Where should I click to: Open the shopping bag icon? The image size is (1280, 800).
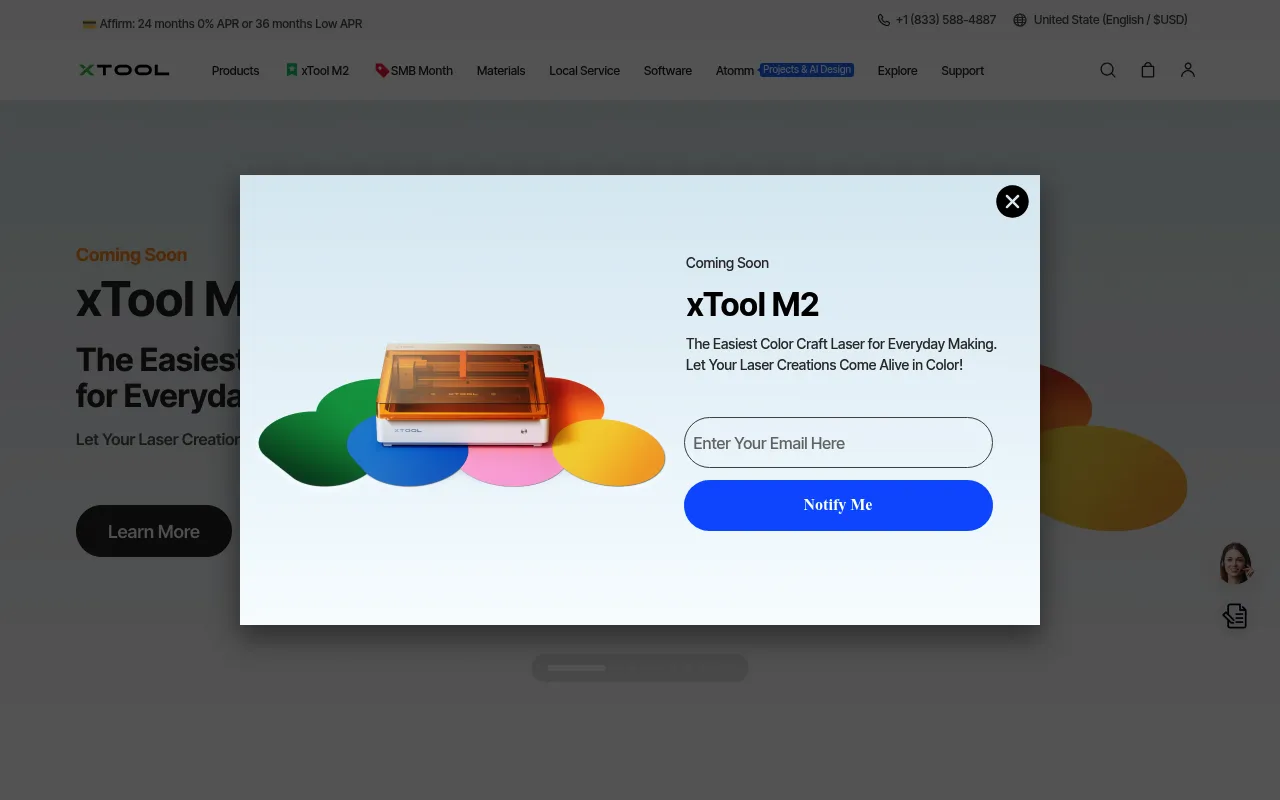click(x=1148, y=70)
